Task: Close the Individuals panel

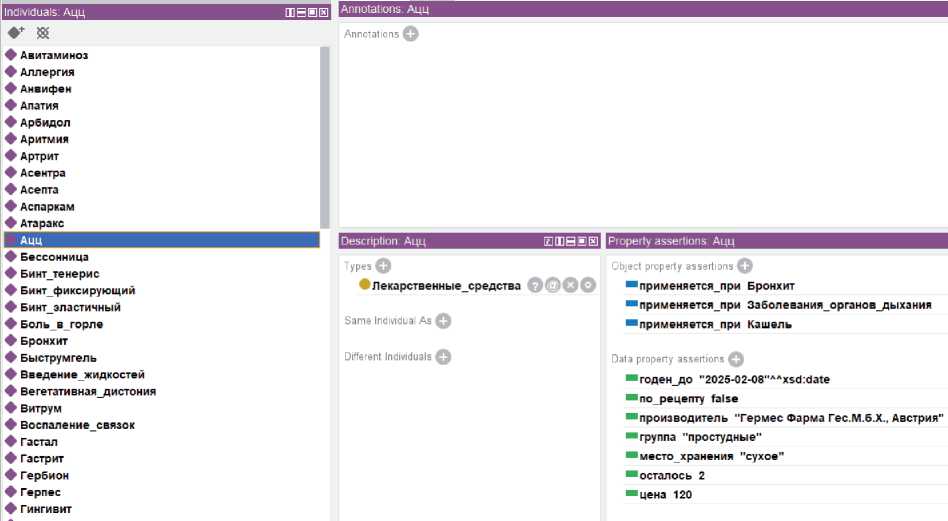Action: pyautogui.click(x=323, y=12)
